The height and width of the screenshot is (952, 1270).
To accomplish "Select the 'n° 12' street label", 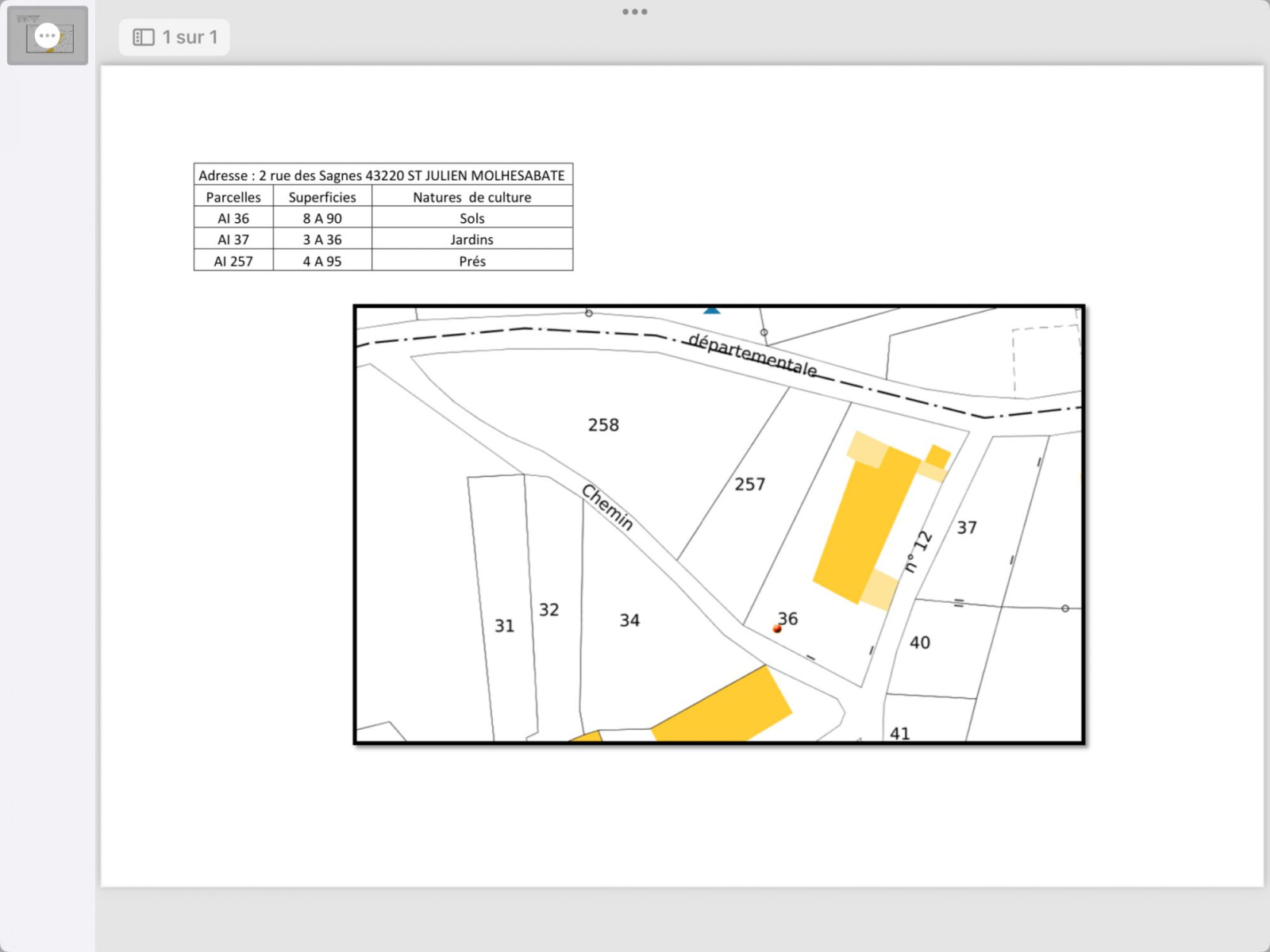I will [x=918, y=551].
